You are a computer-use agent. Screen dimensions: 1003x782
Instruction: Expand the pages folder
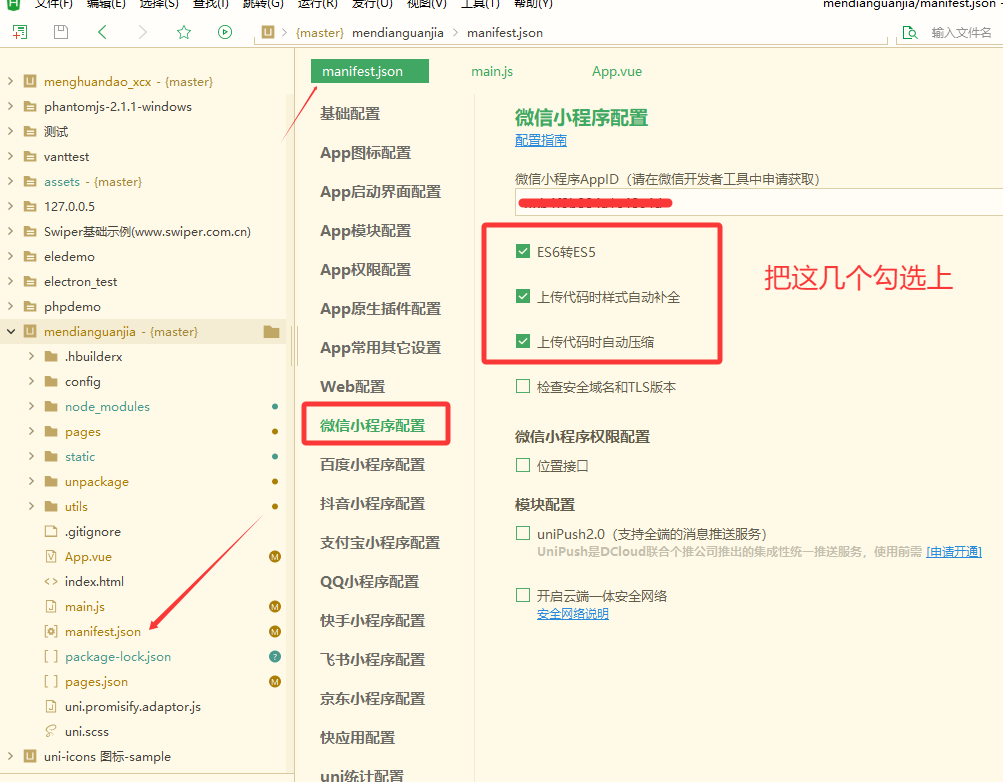tap(31, 431)
